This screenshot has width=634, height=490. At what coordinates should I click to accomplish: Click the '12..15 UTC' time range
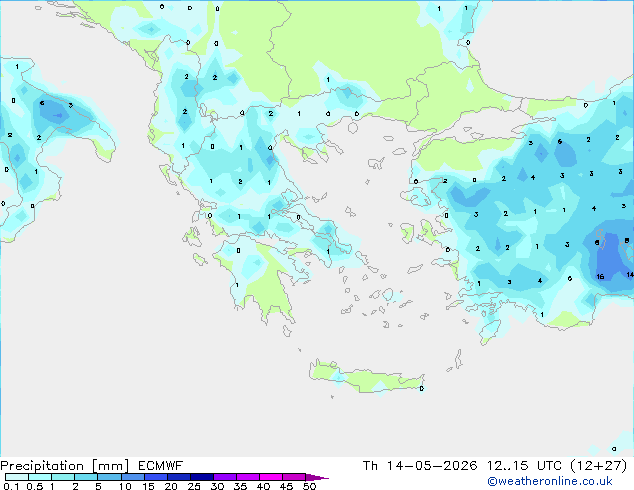(x=524, y=466)
